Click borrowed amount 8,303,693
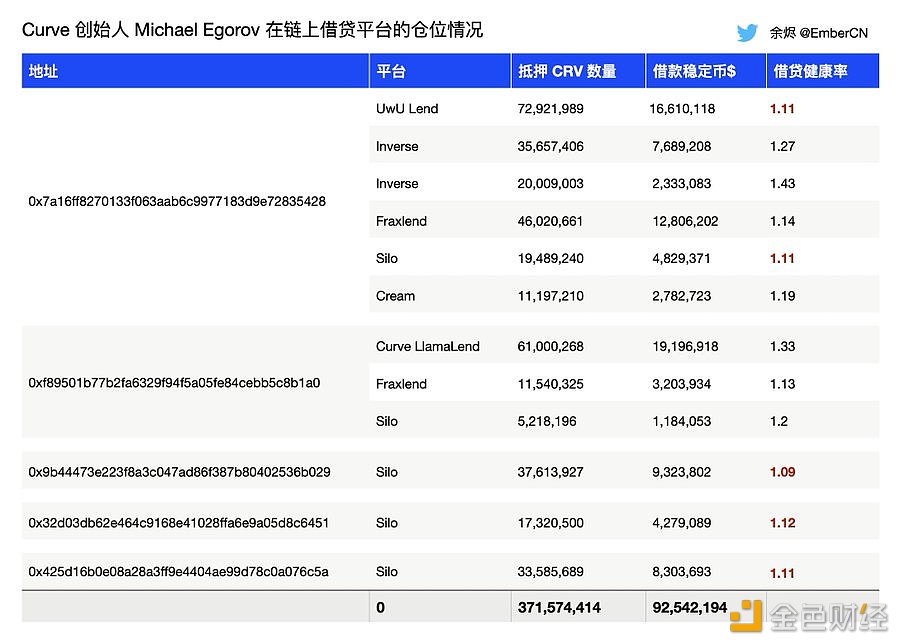The height and width of the screenshot is (644, 900). click(682, 572)
